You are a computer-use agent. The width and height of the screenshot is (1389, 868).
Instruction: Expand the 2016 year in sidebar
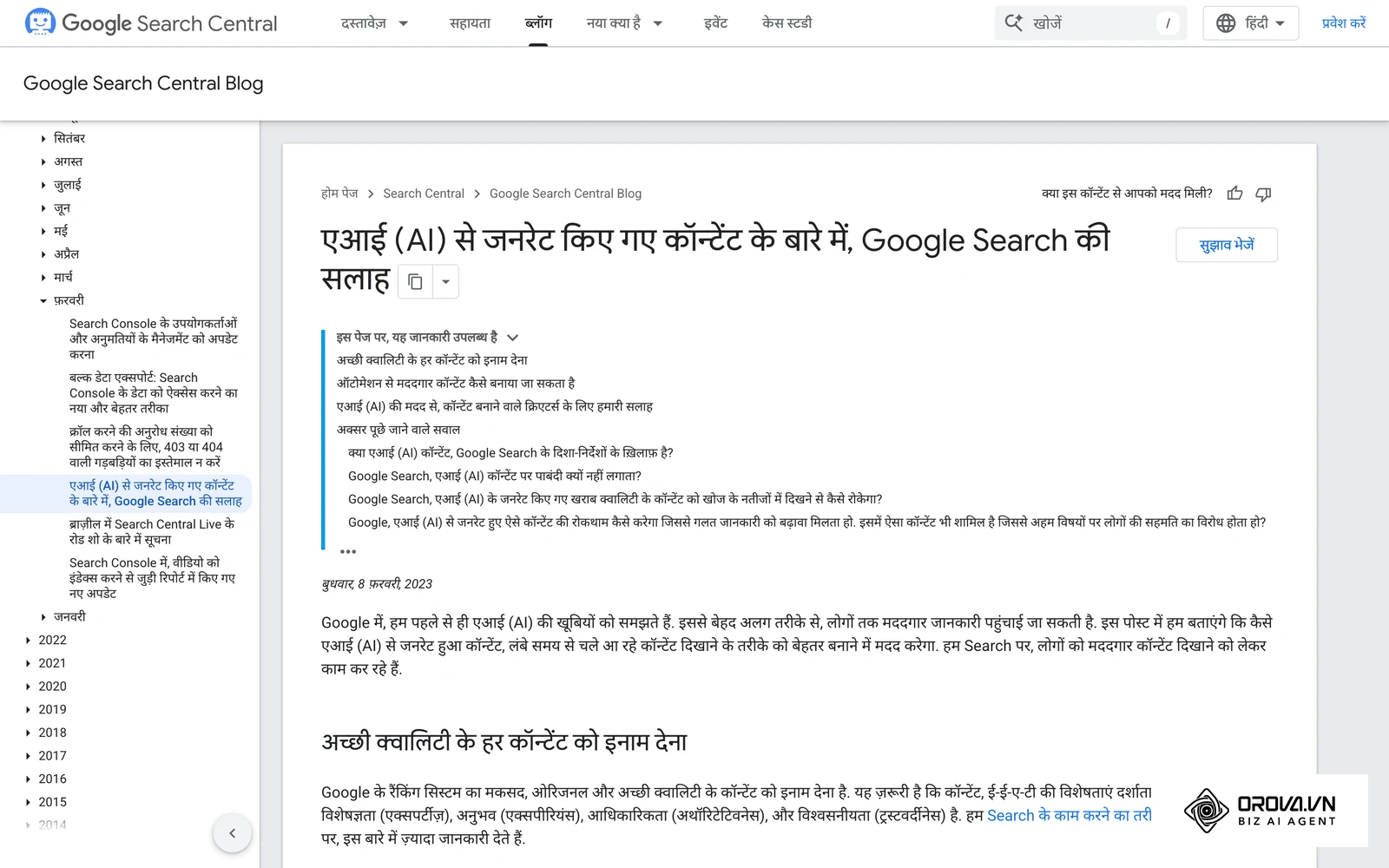click(29, 779)
